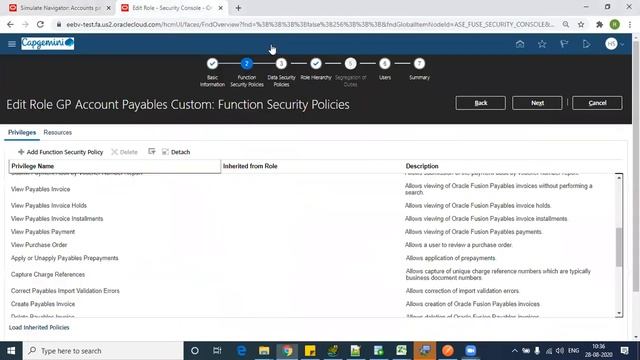Open File Explorer from taskbar

[x=264, y=351]
